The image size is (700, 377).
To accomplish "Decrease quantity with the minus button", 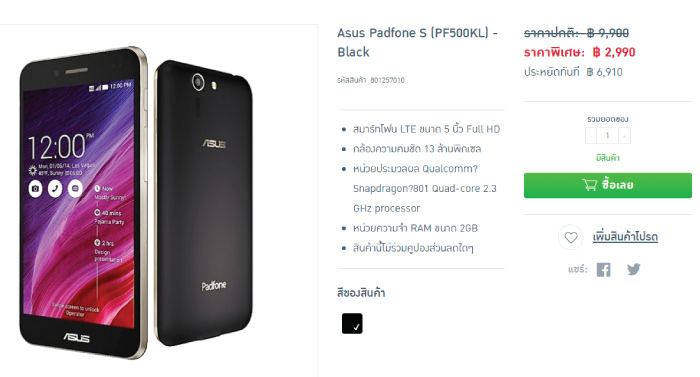I will point(591,135).
